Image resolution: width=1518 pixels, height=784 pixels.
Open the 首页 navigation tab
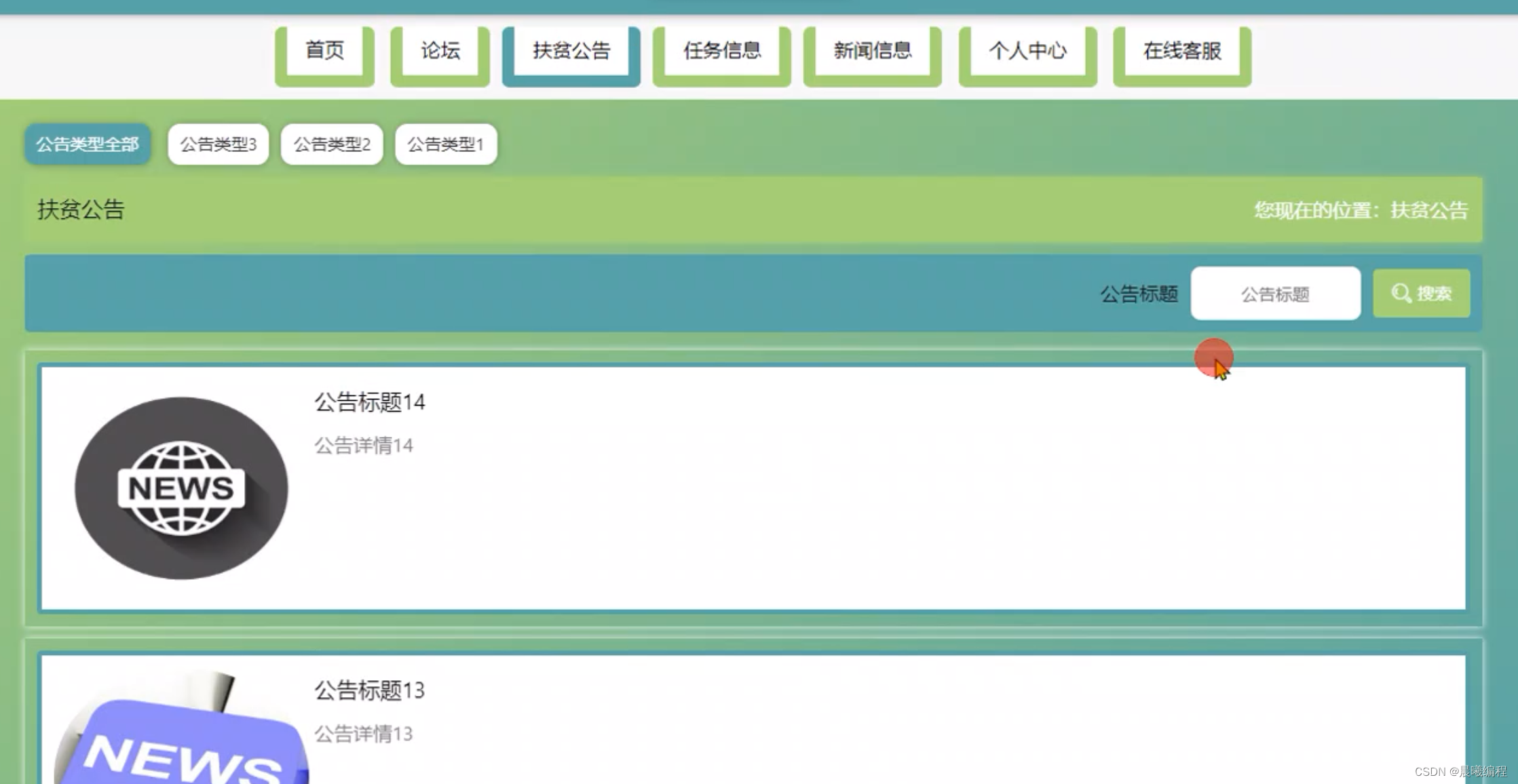pos(324,51)
